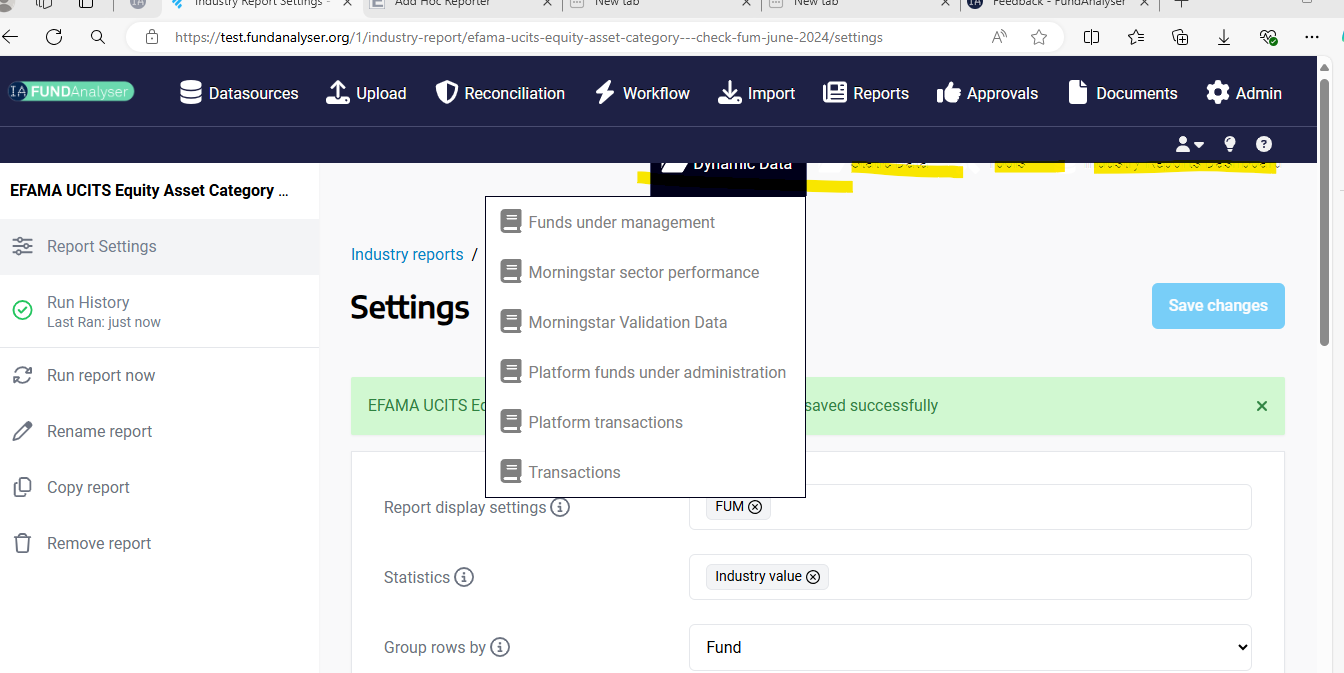Click the Reconciliation shield icon
The height and width of the screenshot is (673, 1344).
click(x=447, y=93)
